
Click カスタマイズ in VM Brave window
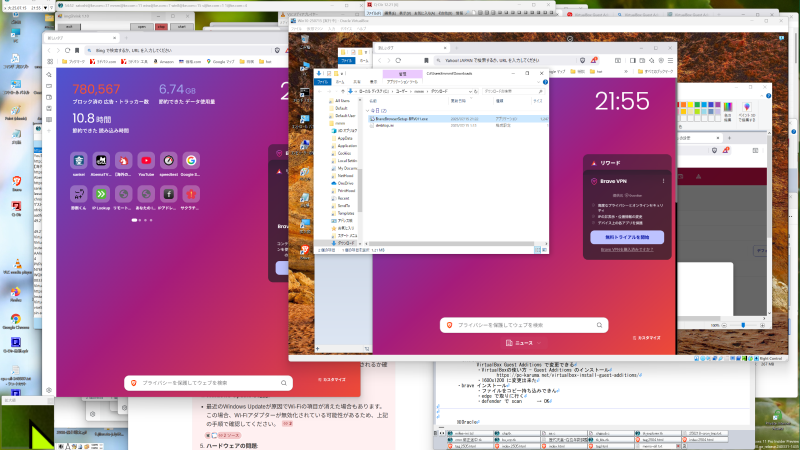pos(646,338)
